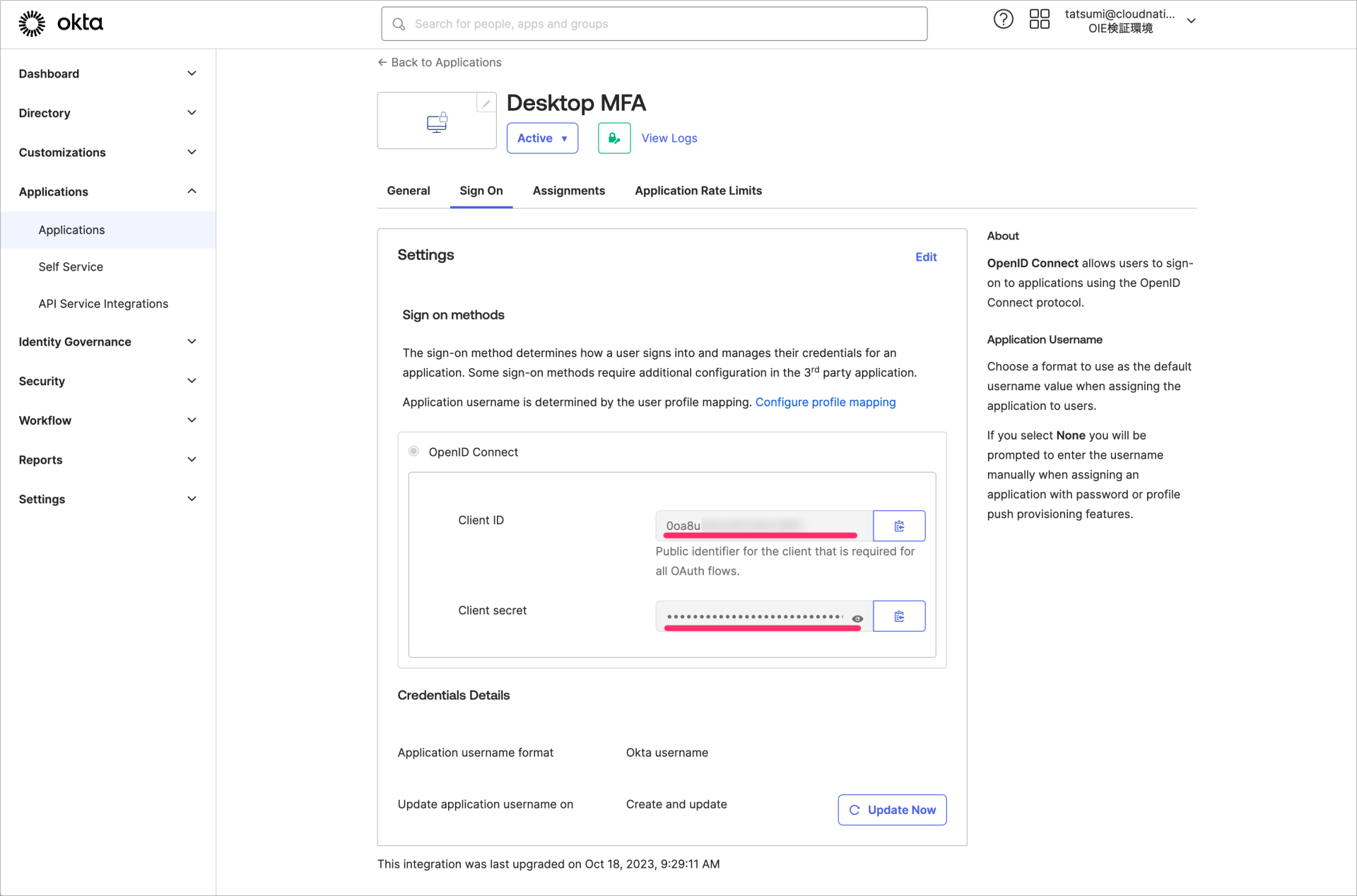This screenshot has height=896, width=1357.
Task: Click the View Logs link
Action: pos(669,138)
